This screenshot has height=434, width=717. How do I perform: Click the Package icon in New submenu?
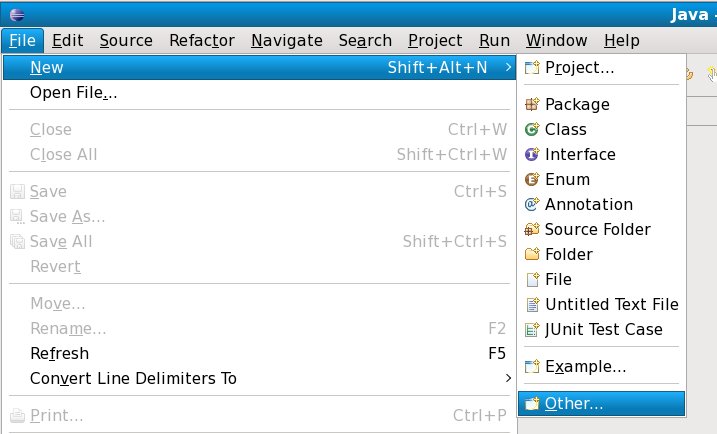click(532, 104)
